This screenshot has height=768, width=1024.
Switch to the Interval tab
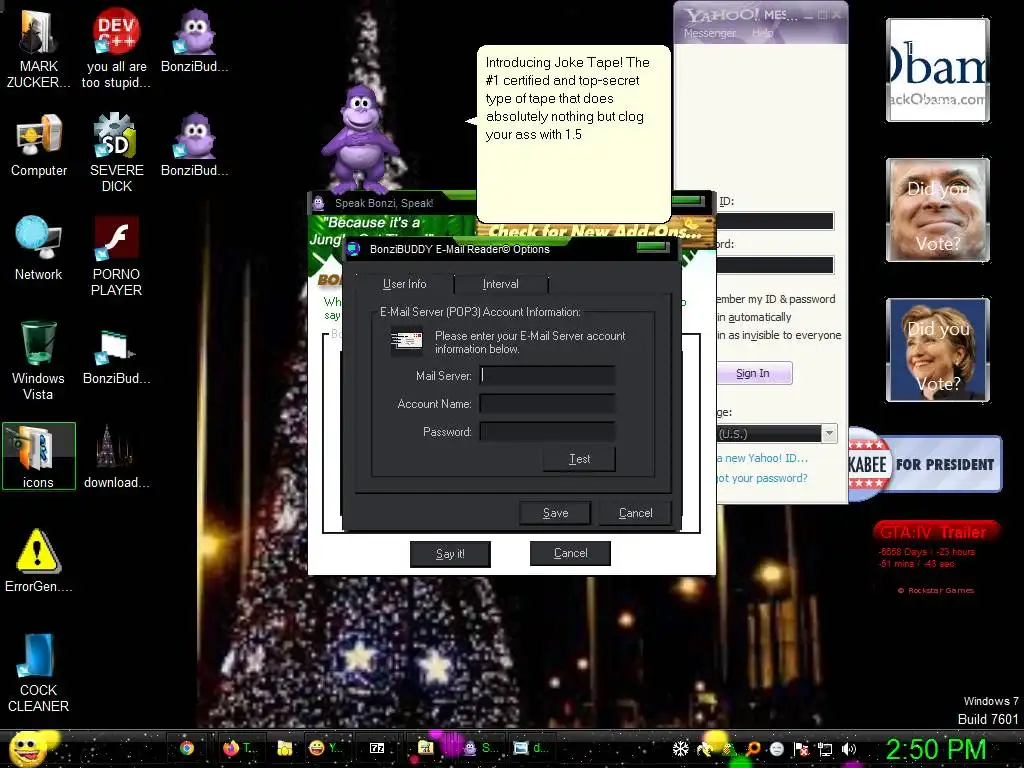pos(500,284)
